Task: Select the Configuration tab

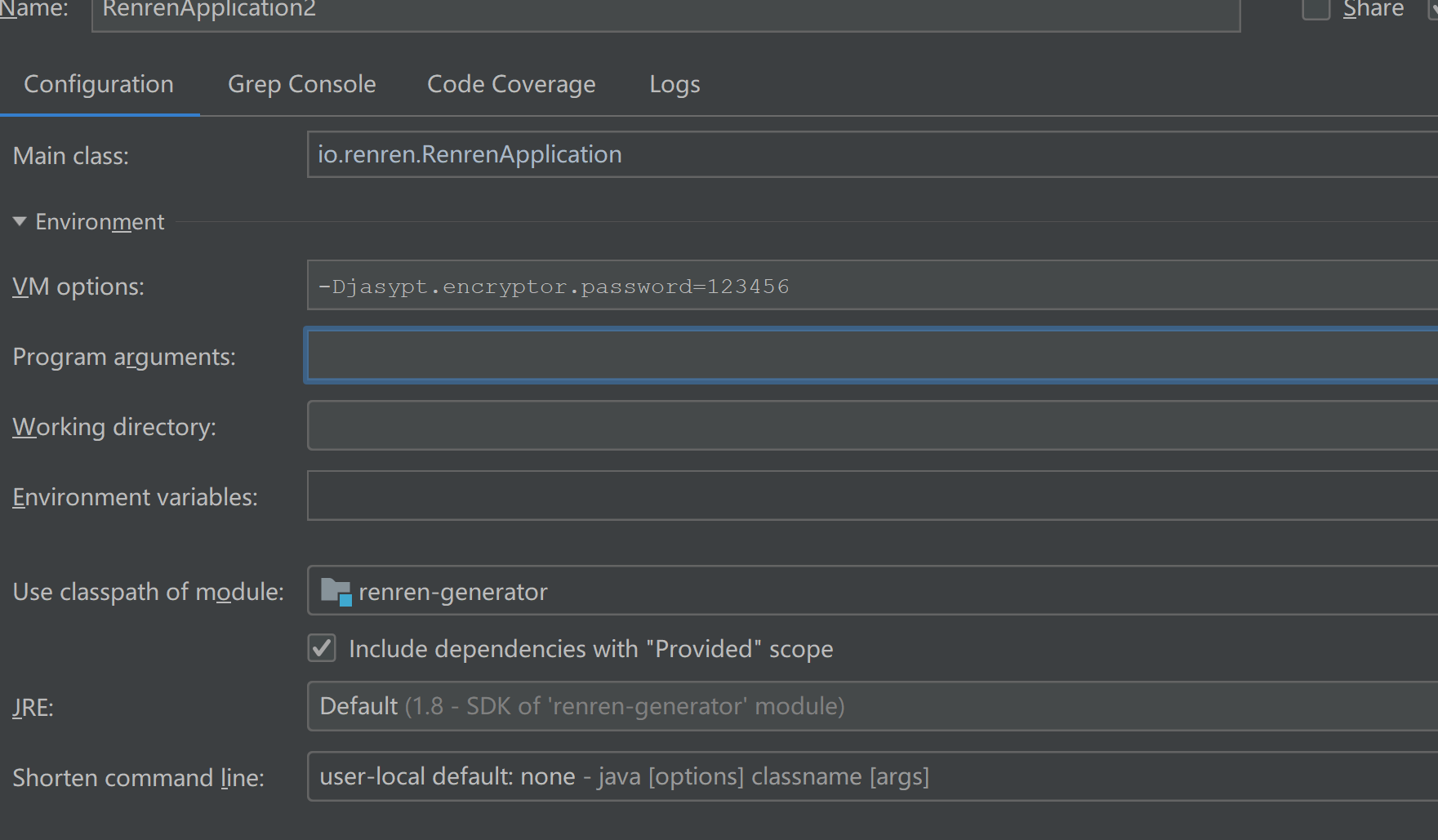Action: 99,84
